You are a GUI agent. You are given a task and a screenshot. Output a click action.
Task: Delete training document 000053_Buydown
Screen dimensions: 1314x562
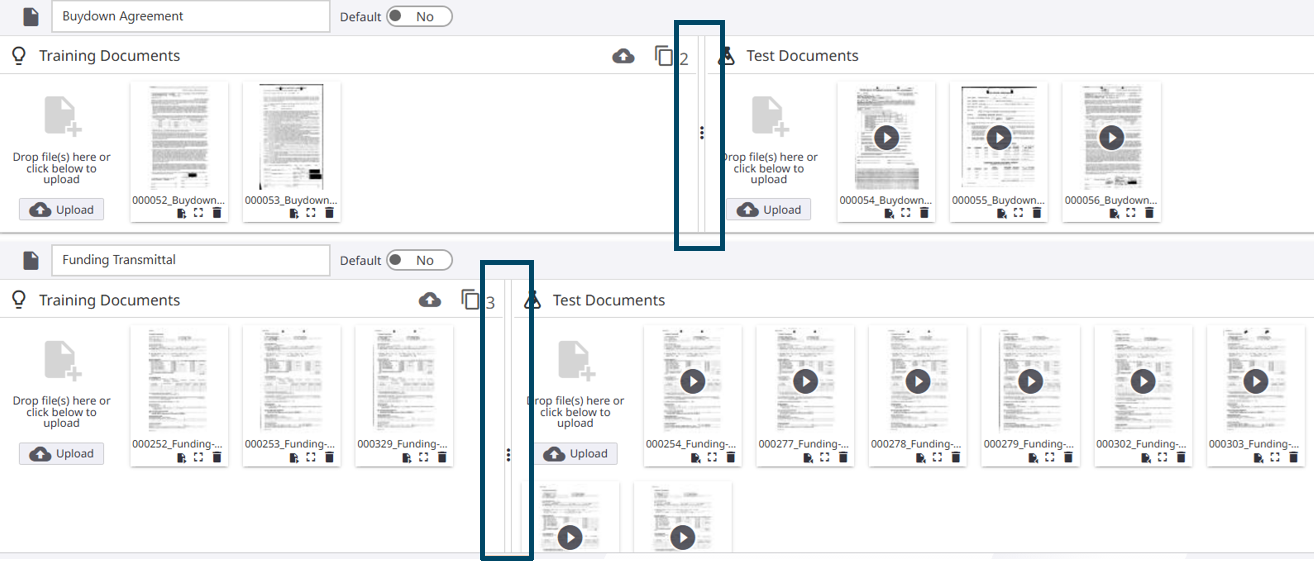click(330, 213)
